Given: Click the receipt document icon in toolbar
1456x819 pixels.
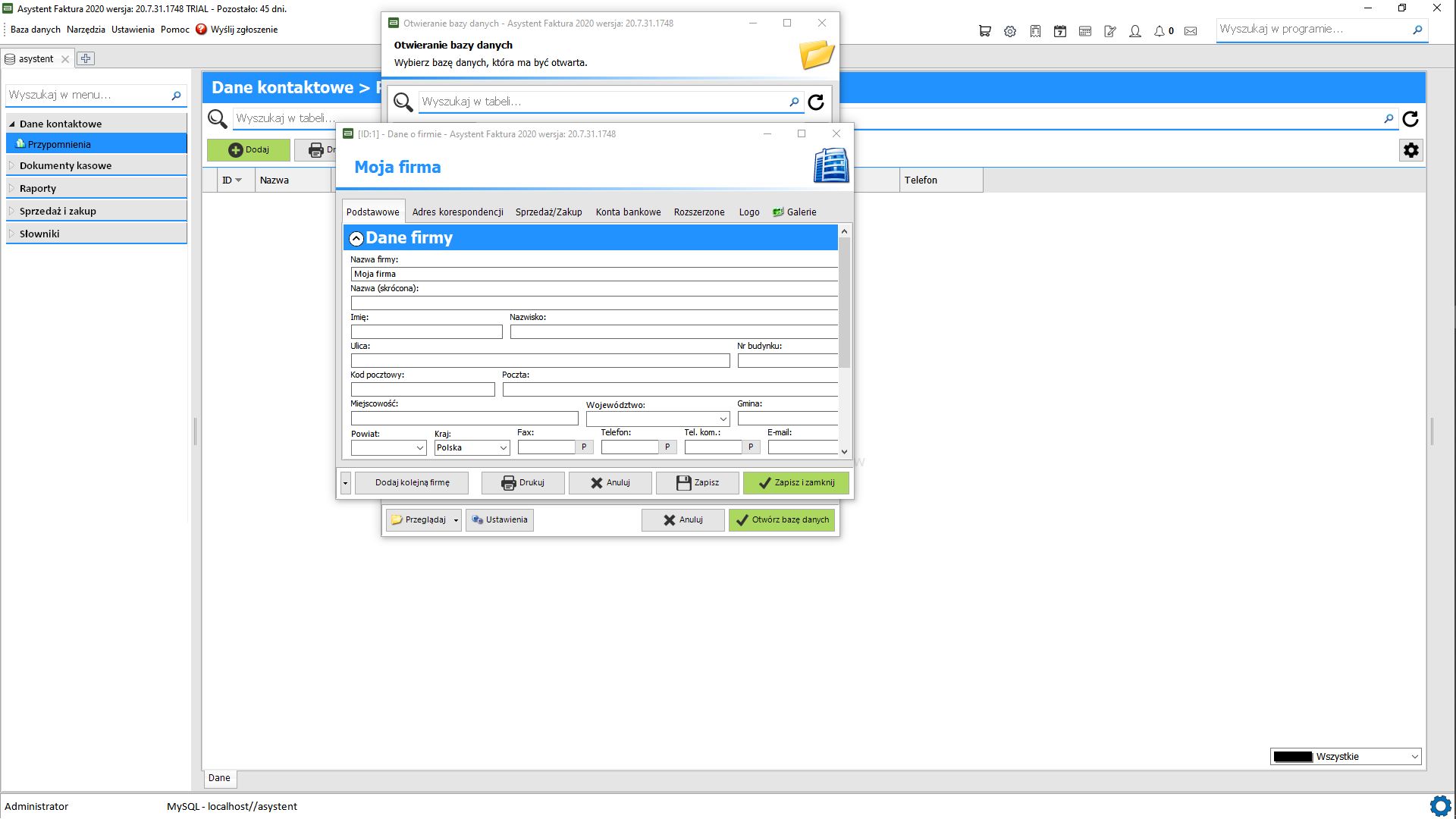Looking at the screenshot, I should pos(1035,31).
